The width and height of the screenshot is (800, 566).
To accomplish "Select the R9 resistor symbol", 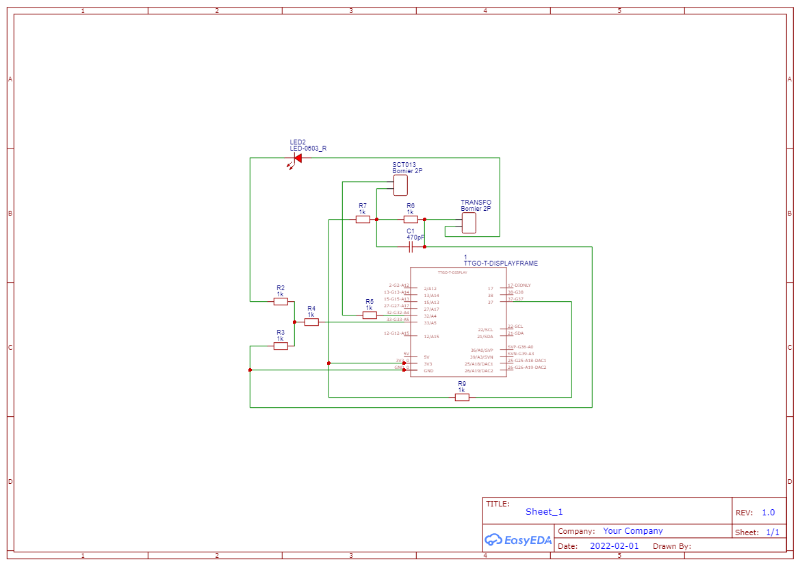I will point(462,397).
